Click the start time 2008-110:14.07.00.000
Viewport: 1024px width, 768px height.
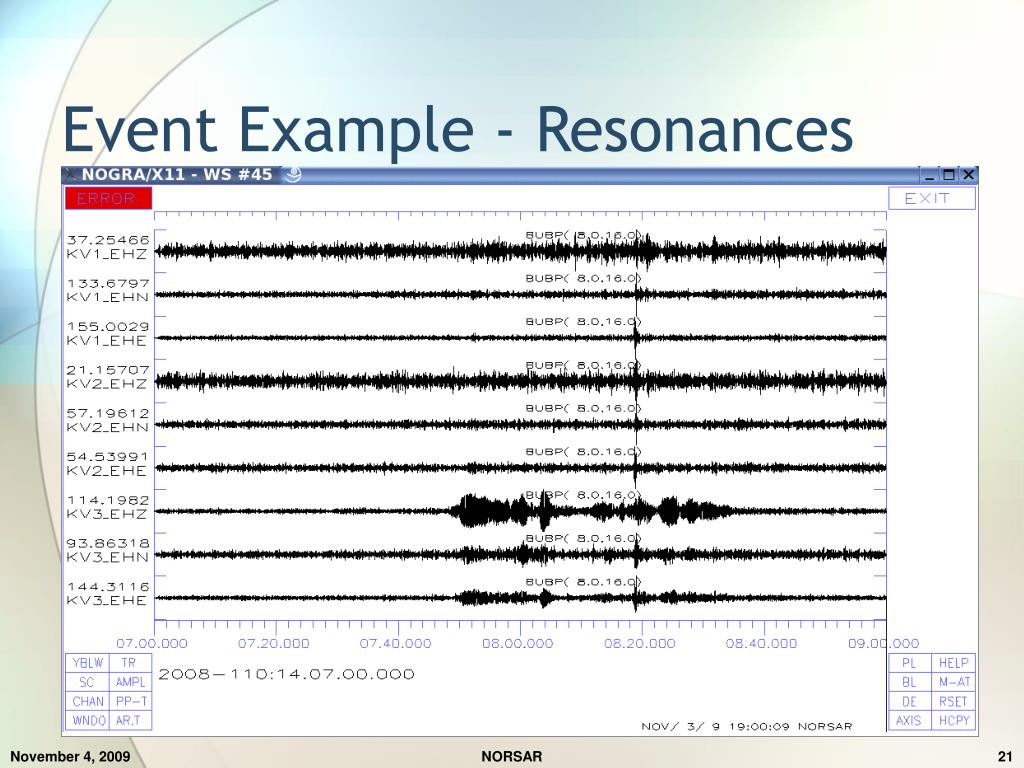pyautogui.click(x=287, y=674)
